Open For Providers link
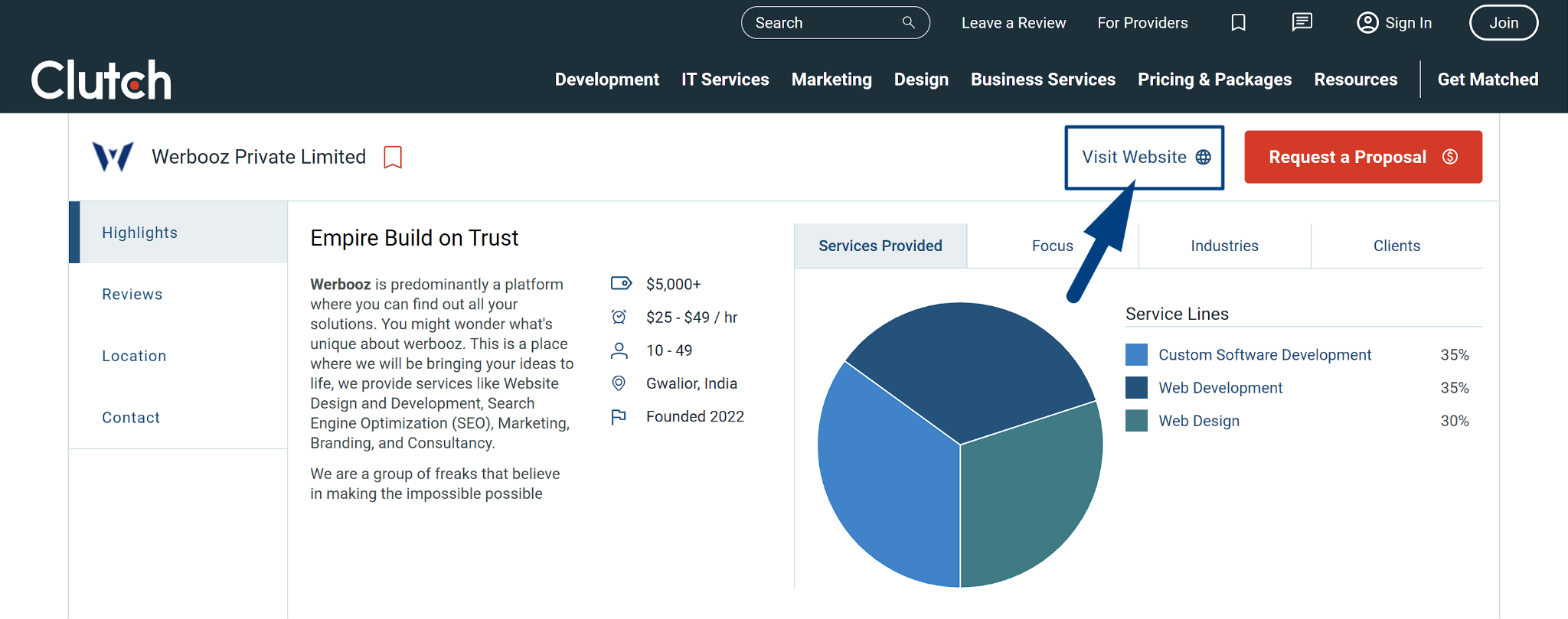 (1142, 23)
